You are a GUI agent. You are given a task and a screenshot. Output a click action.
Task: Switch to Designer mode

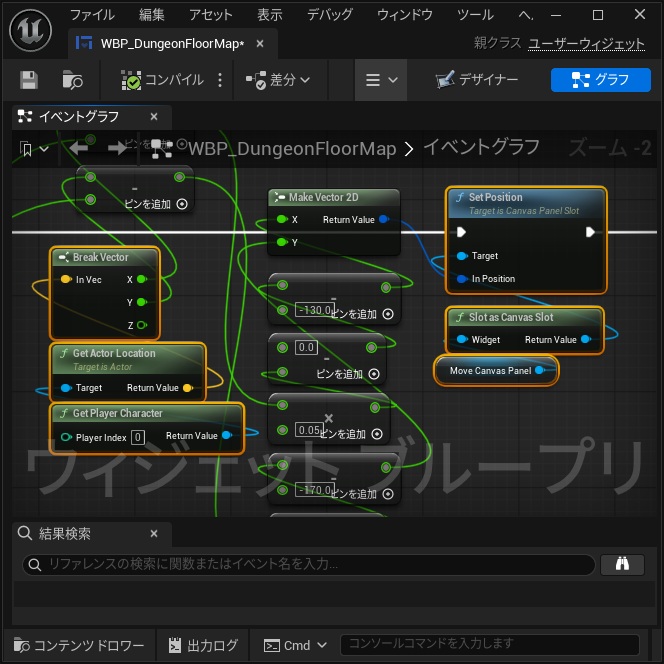coord(477,80)
